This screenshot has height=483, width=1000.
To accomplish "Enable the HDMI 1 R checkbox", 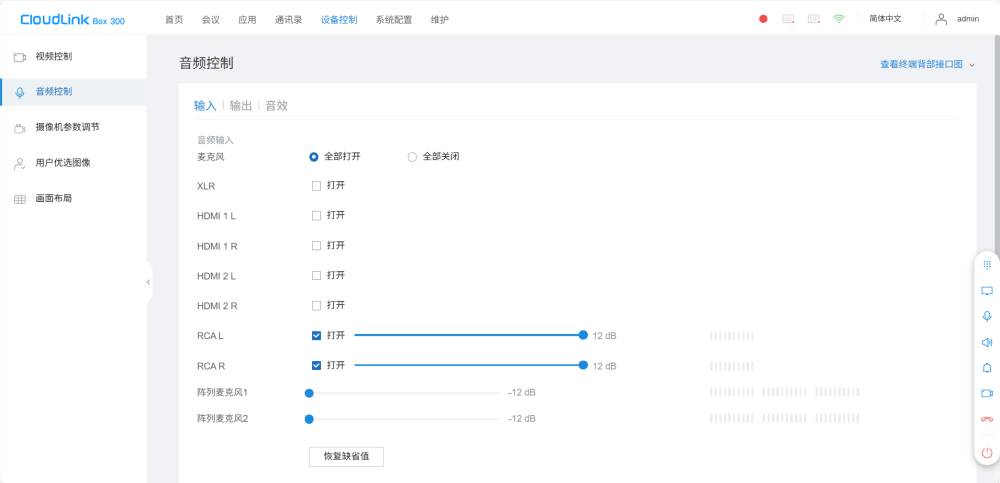I will click(316, 246).
